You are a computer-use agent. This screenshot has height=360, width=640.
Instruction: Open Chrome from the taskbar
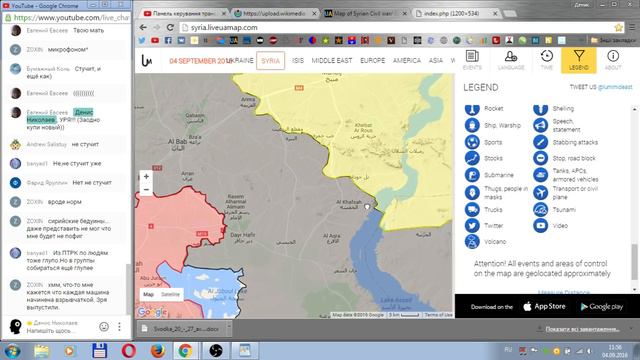click(185, 351)
